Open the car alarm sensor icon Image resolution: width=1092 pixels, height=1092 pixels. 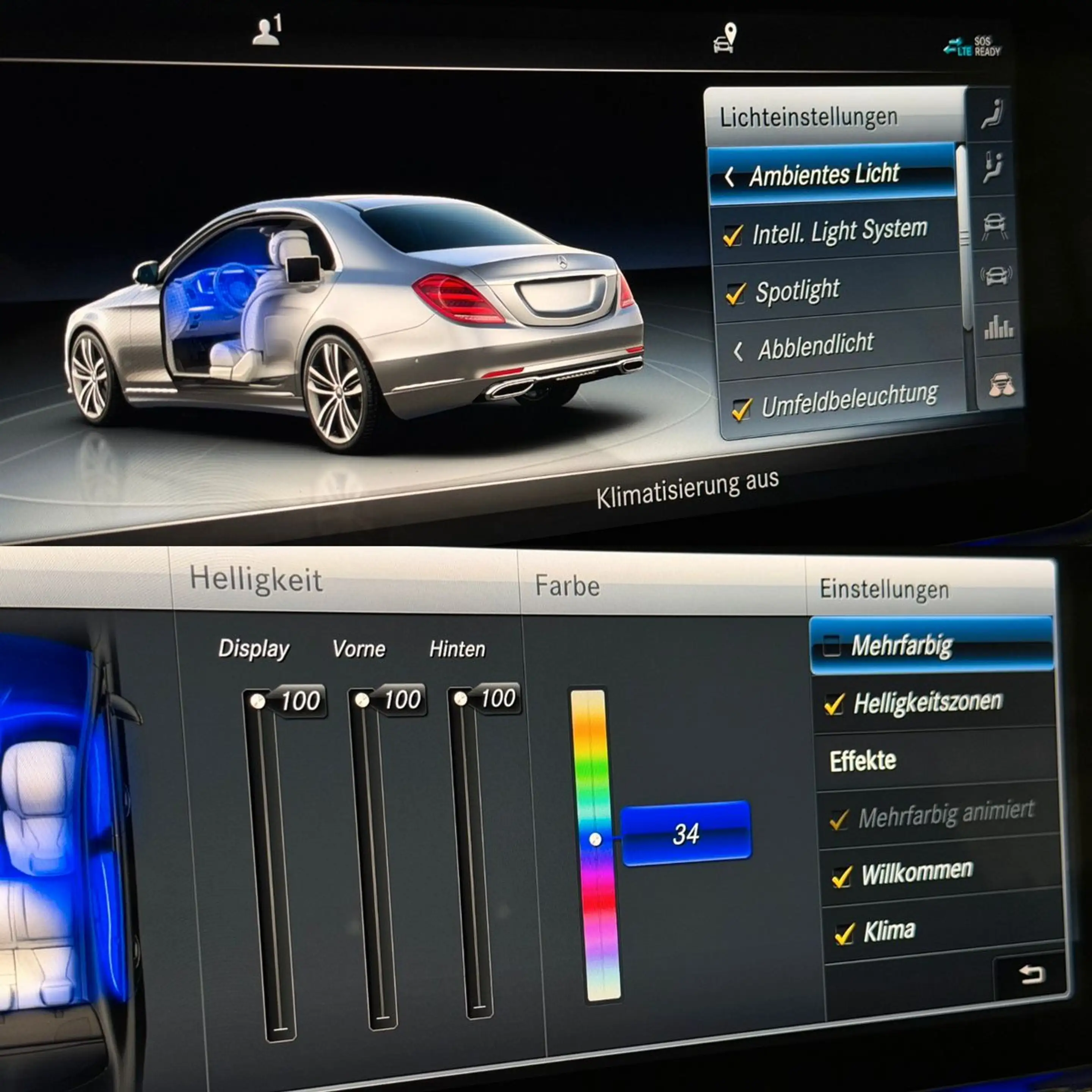[x=996, y=276]
